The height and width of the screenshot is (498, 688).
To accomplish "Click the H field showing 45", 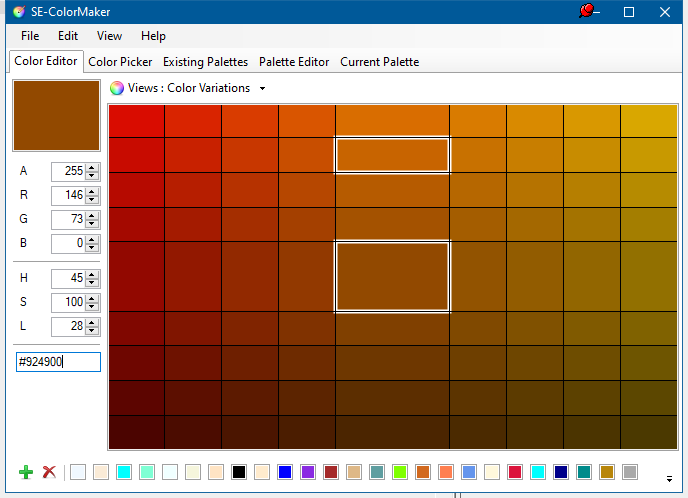I will [69, 279].
